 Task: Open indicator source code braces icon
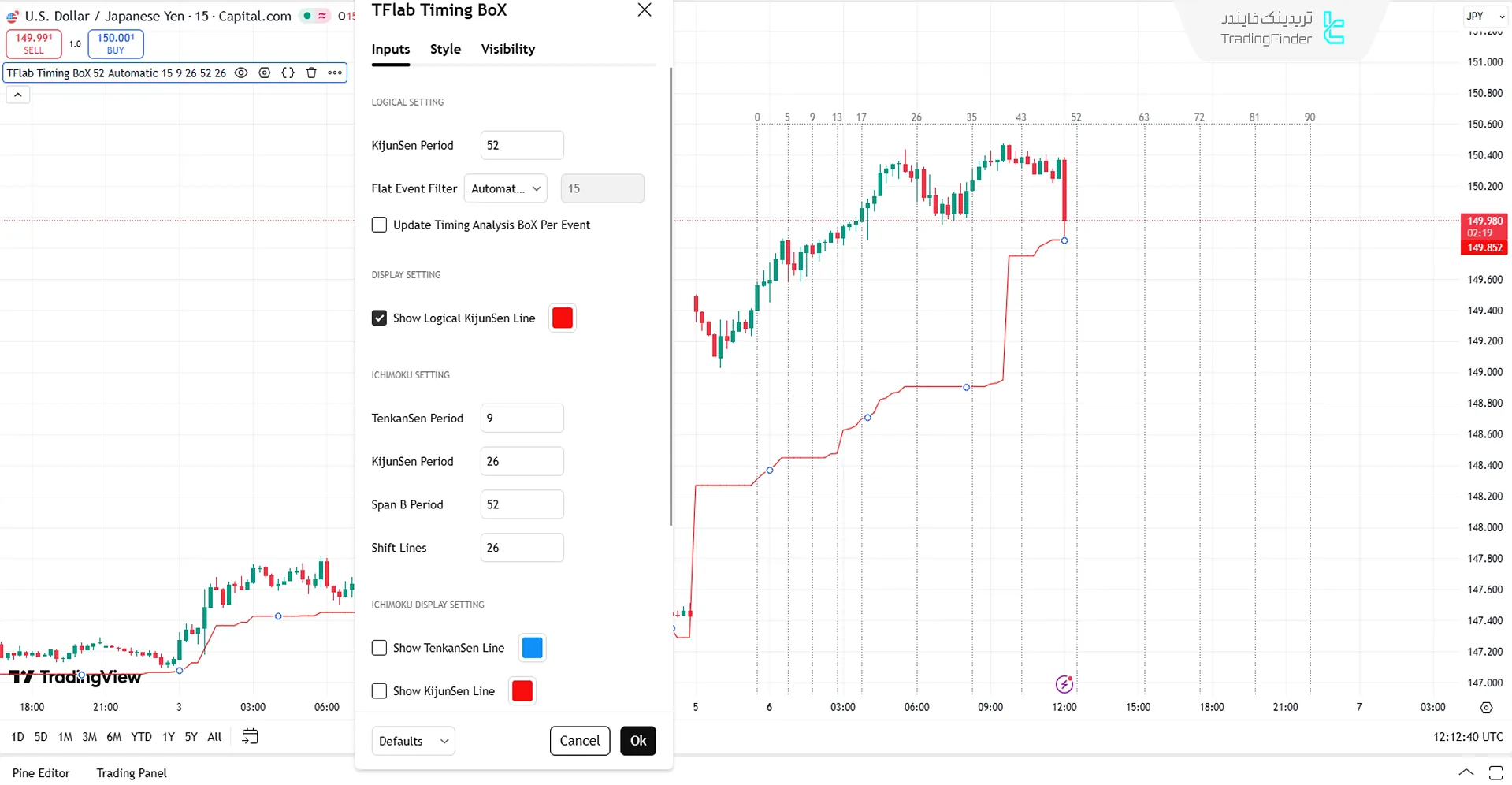[x=288, y=73]
